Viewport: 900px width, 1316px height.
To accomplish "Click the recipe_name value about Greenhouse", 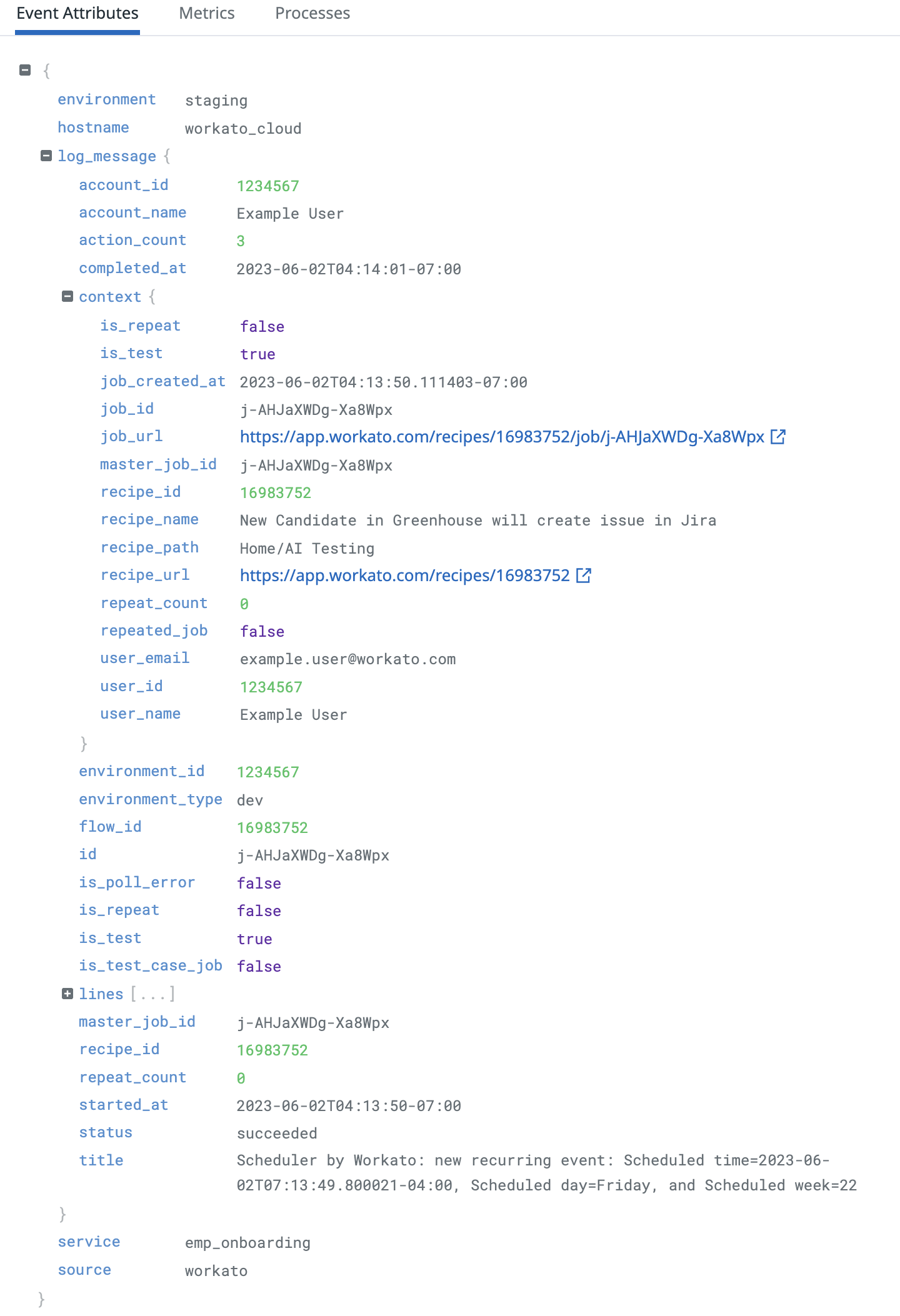I will [x=478, y=521].
